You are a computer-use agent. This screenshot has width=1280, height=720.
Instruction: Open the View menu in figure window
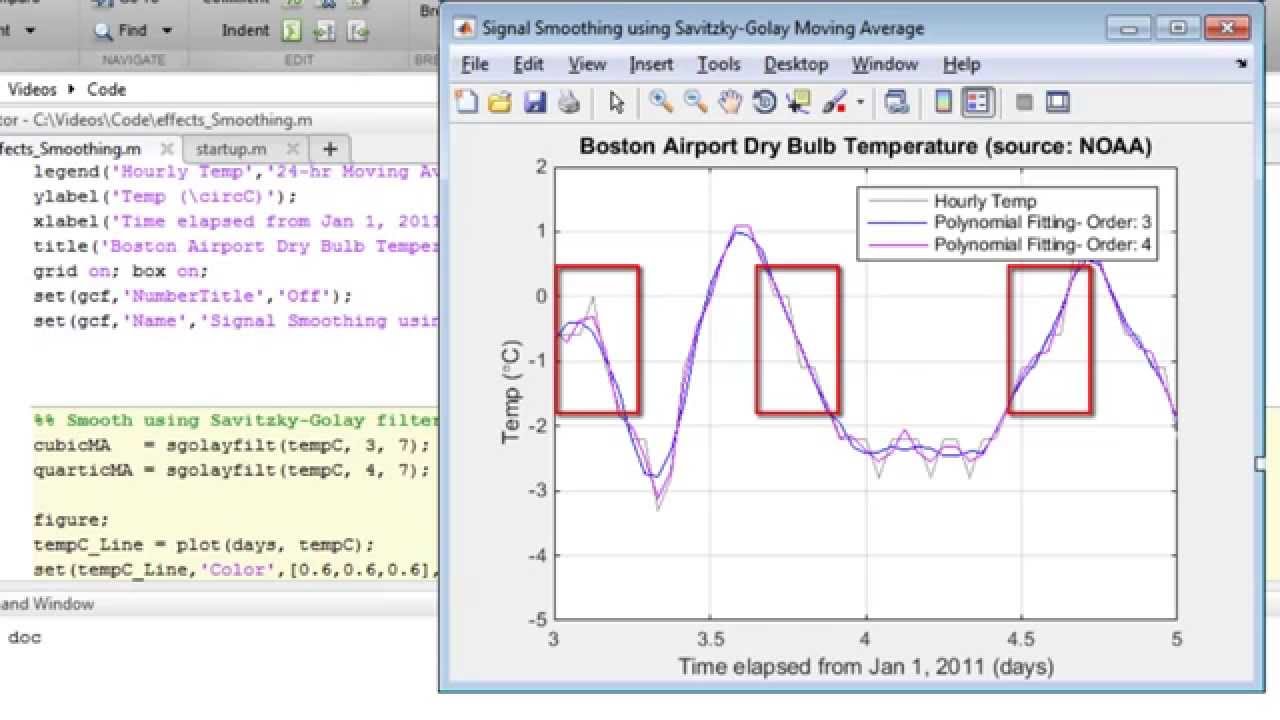[587, 64]
